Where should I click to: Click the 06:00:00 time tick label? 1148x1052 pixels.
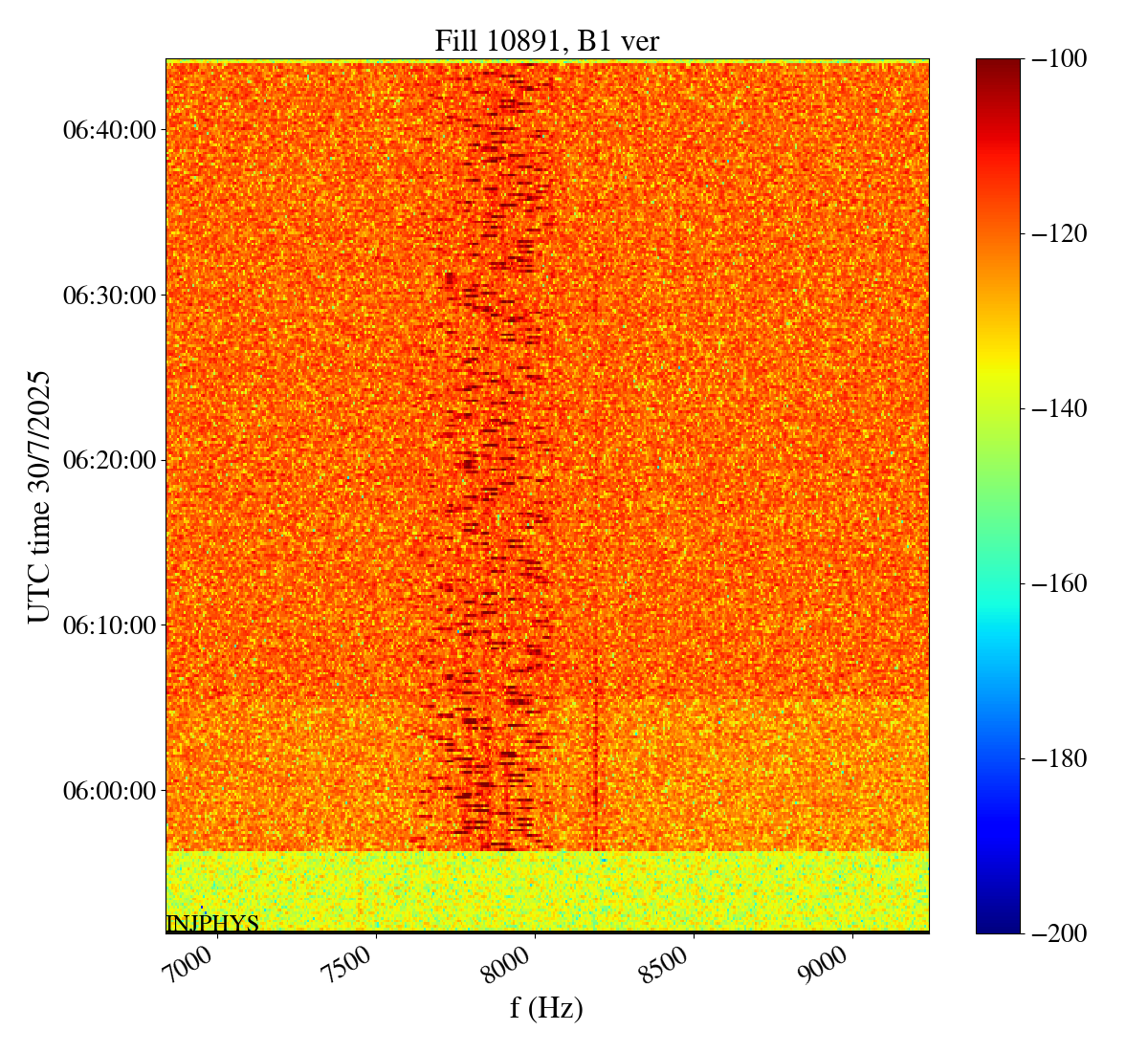pos(109,791)
